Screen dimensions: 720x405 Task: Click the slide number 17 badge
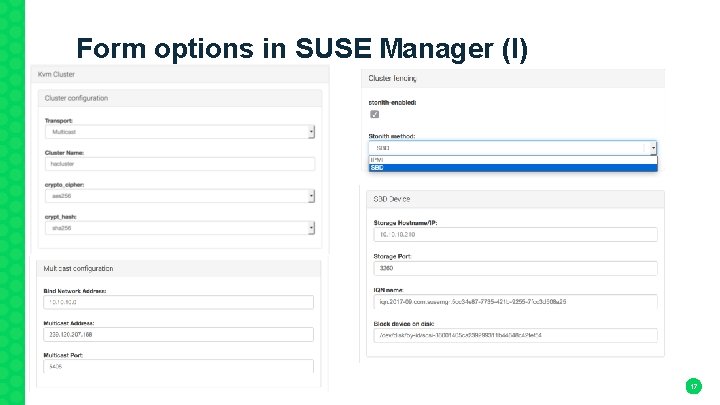pyautogui.click(x=692, y=385)
